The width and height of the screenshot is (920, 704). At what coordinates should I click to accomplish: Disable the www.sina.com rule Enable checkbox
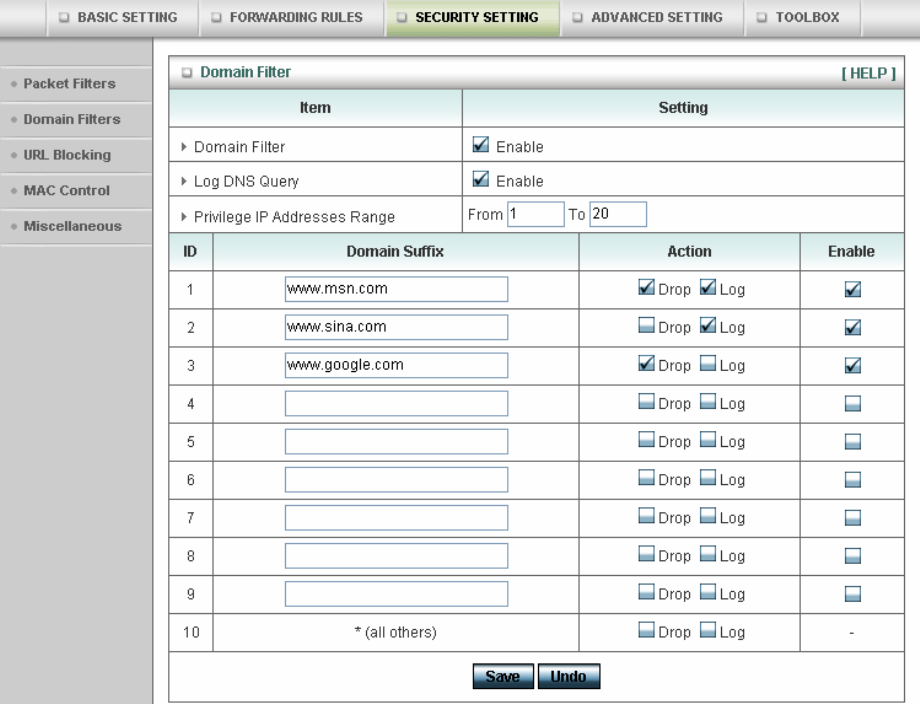pyautogui.click(x=853, y=327)
